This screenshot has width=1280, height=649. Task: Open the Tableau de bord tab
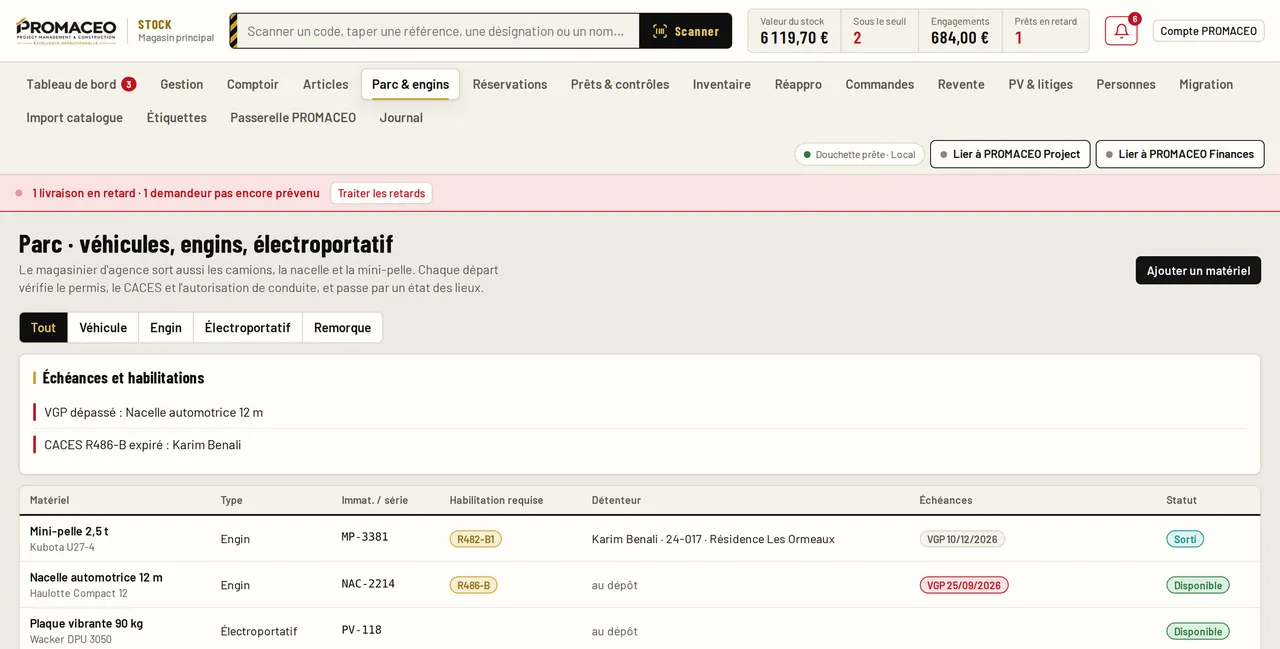pyautogui.click(x=81, y=84)
